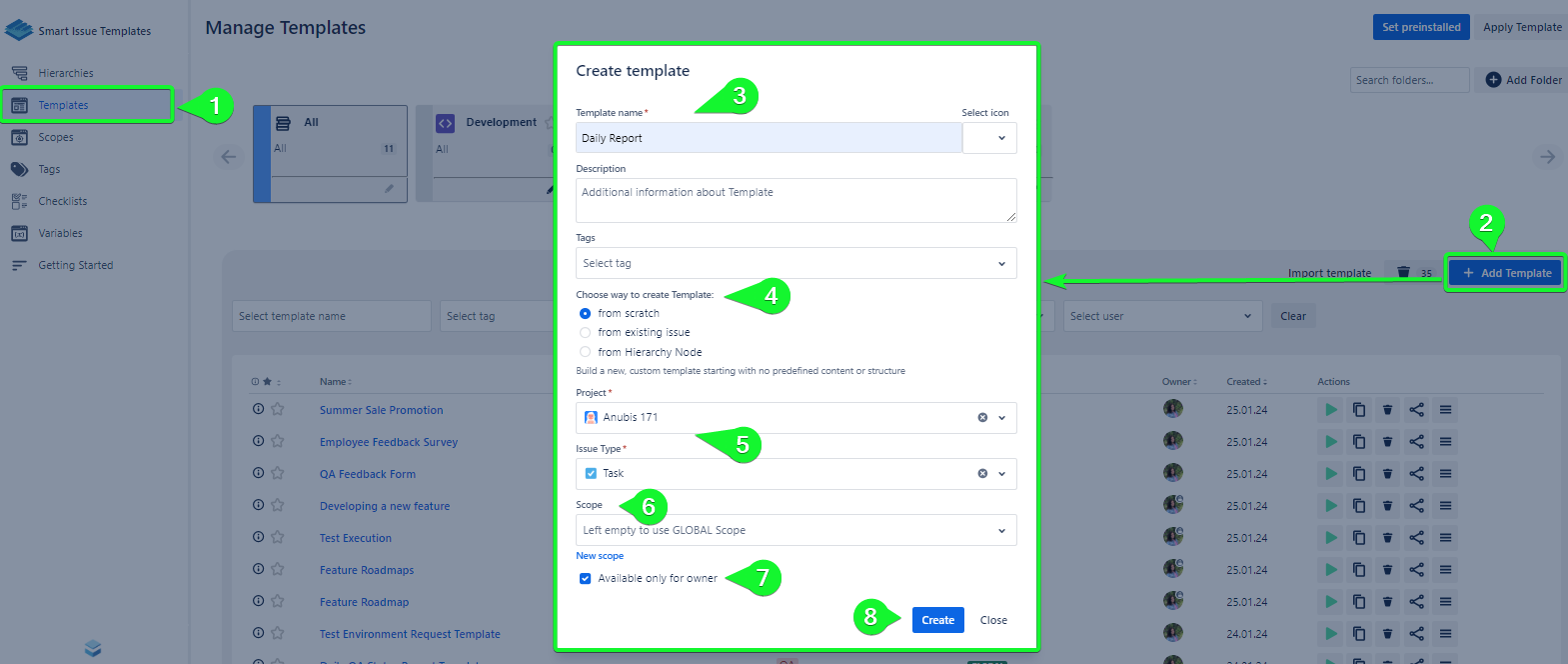
Task: Select the 'from Hierarchy Node' radio option
Action: click(x=586, y=352)
